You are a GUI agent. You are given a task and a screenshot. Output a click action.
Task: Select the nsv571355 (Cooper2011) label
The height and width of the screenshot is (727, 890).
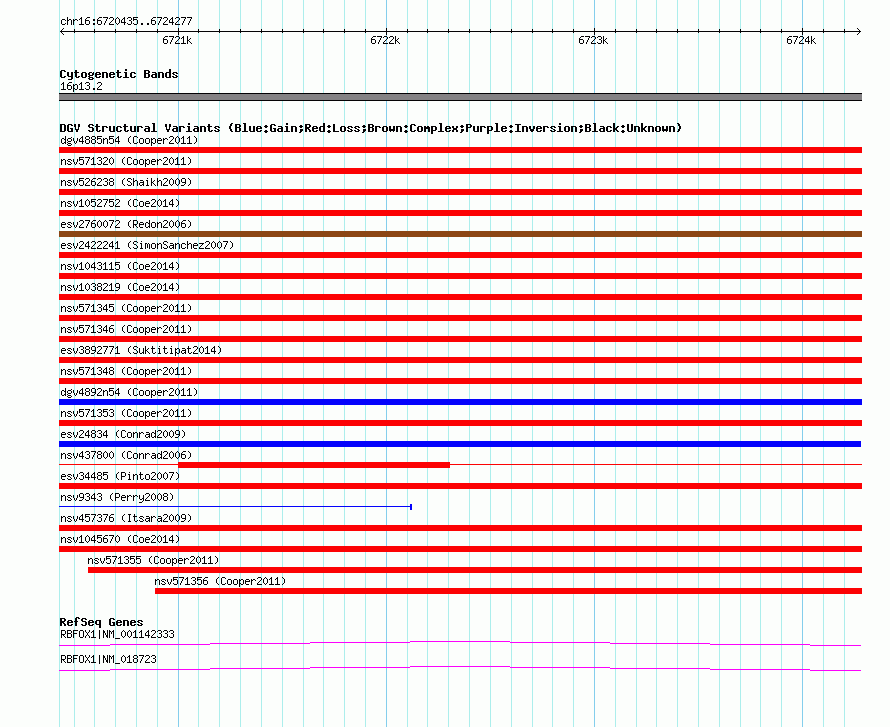[x=153, y=560]
